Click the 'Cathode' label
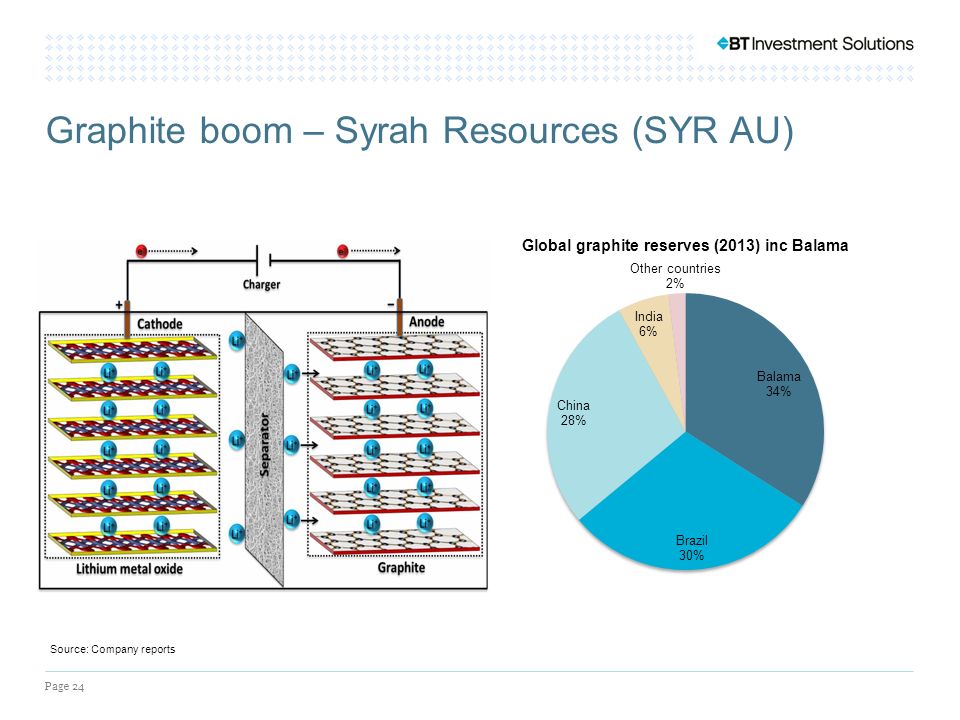Image resolution: width=960 pixels, height=720 pixels. (x=160, y=324)
